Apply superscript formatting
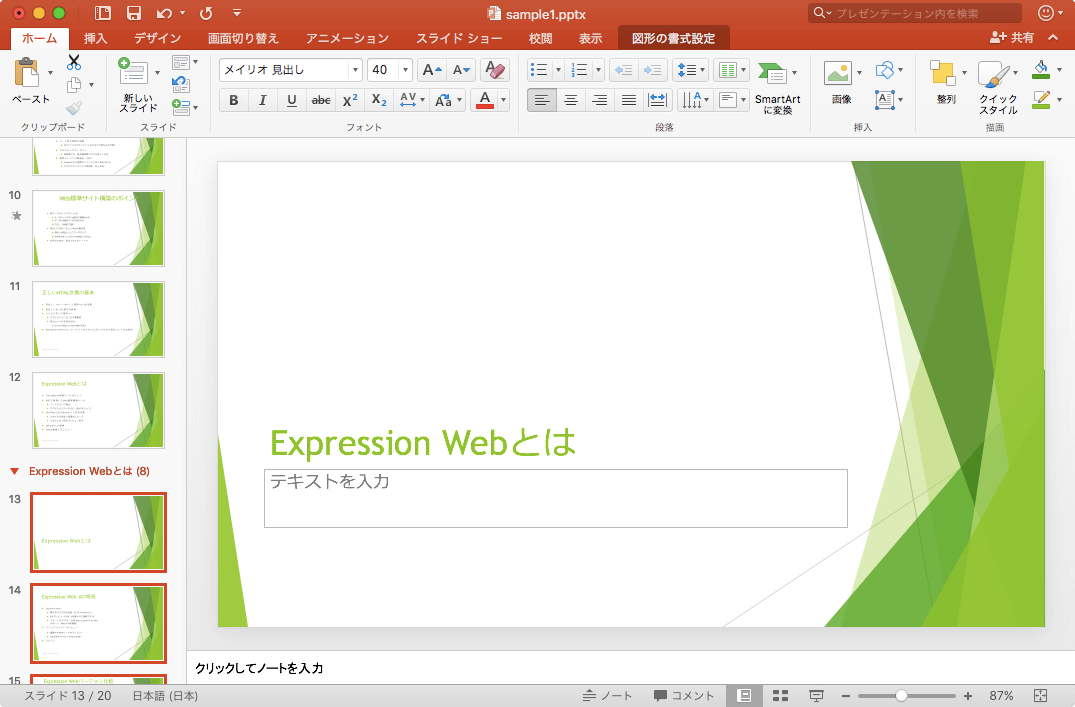This screenshot has height=707, width=1075. 350,100
